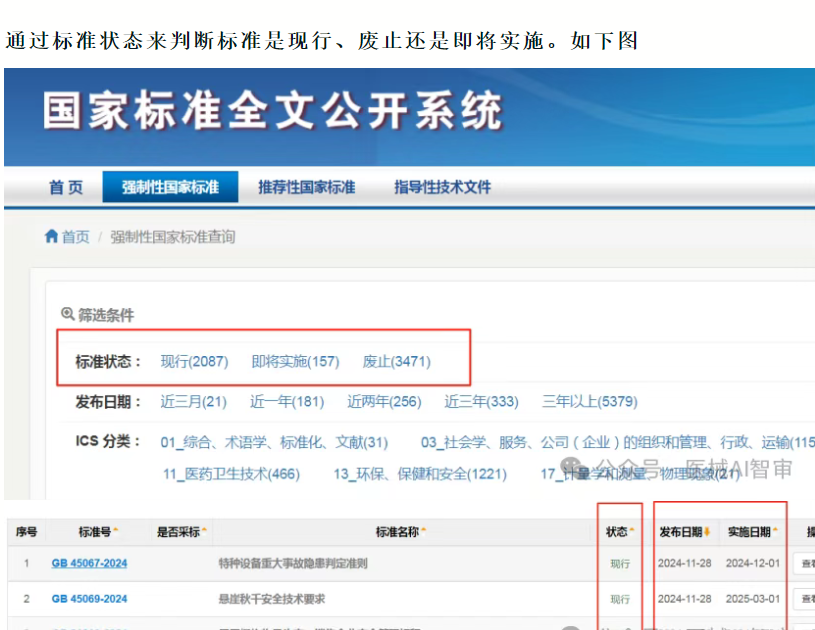Click the sort icon on 状态 column header

coord(633,530)
